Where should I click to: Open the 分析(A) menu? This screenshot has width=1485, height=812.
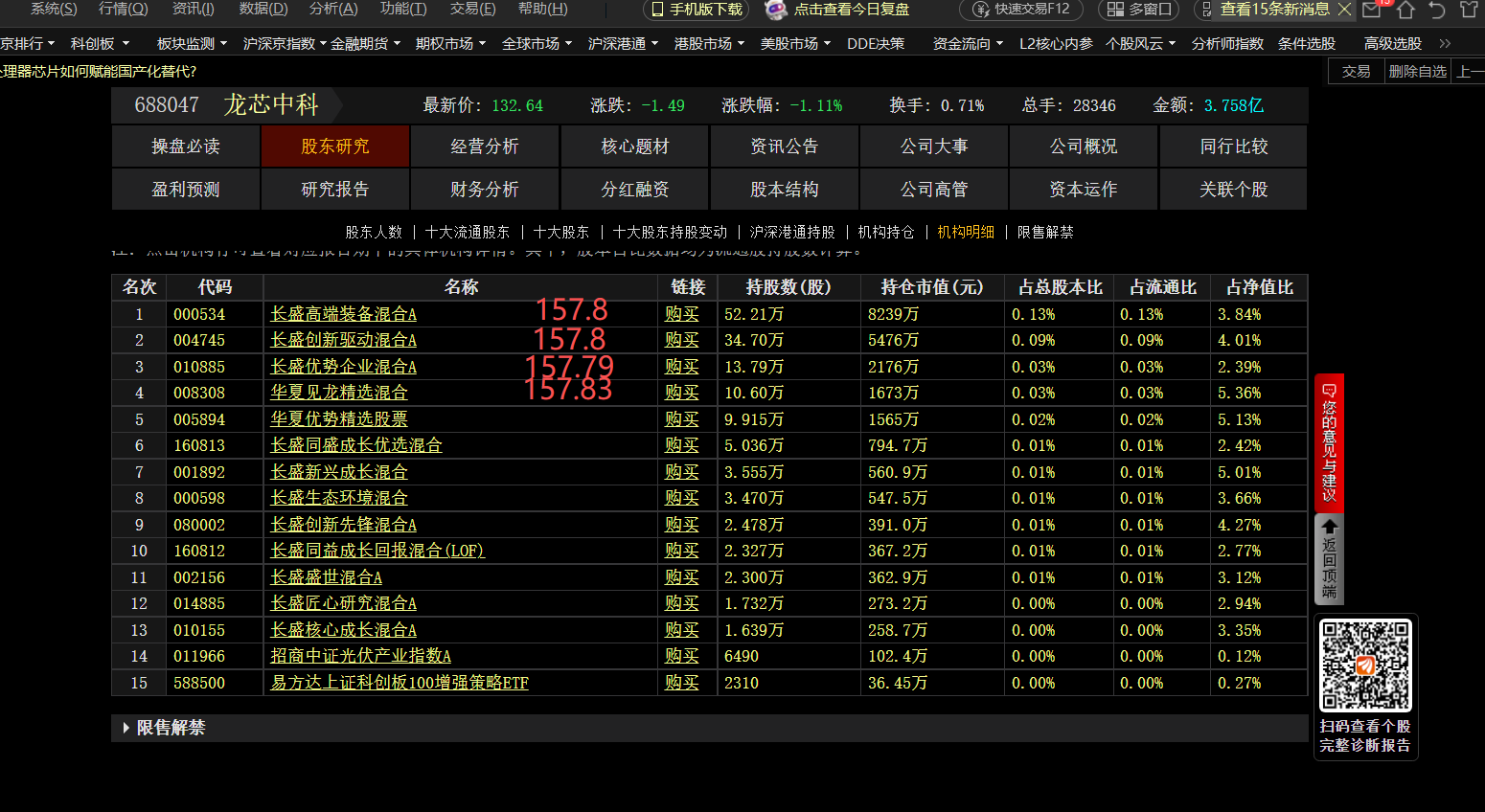tap(333, 9)
